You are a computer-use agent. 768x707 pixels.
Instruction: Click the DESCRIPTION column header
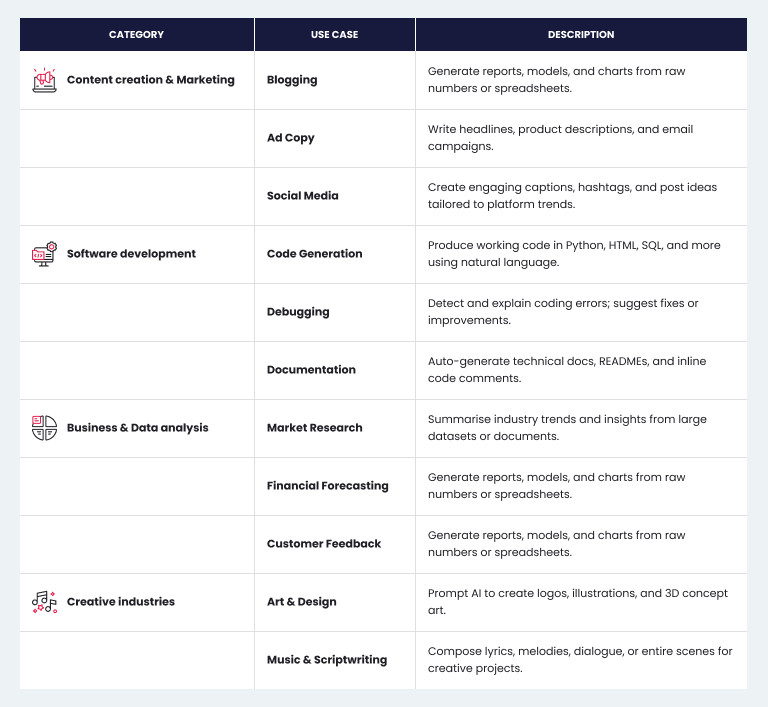pos(580,34)
